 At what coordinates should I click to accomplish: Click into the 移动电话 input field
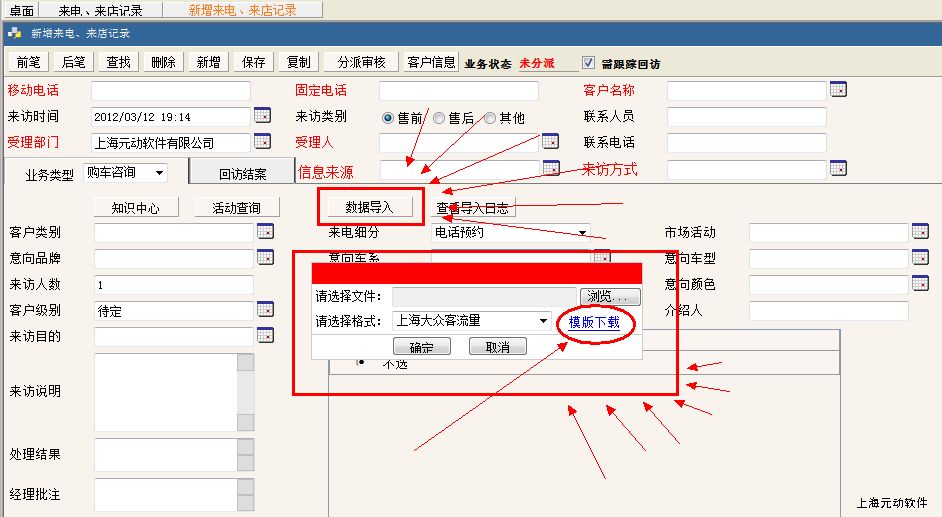click(170, 90)
